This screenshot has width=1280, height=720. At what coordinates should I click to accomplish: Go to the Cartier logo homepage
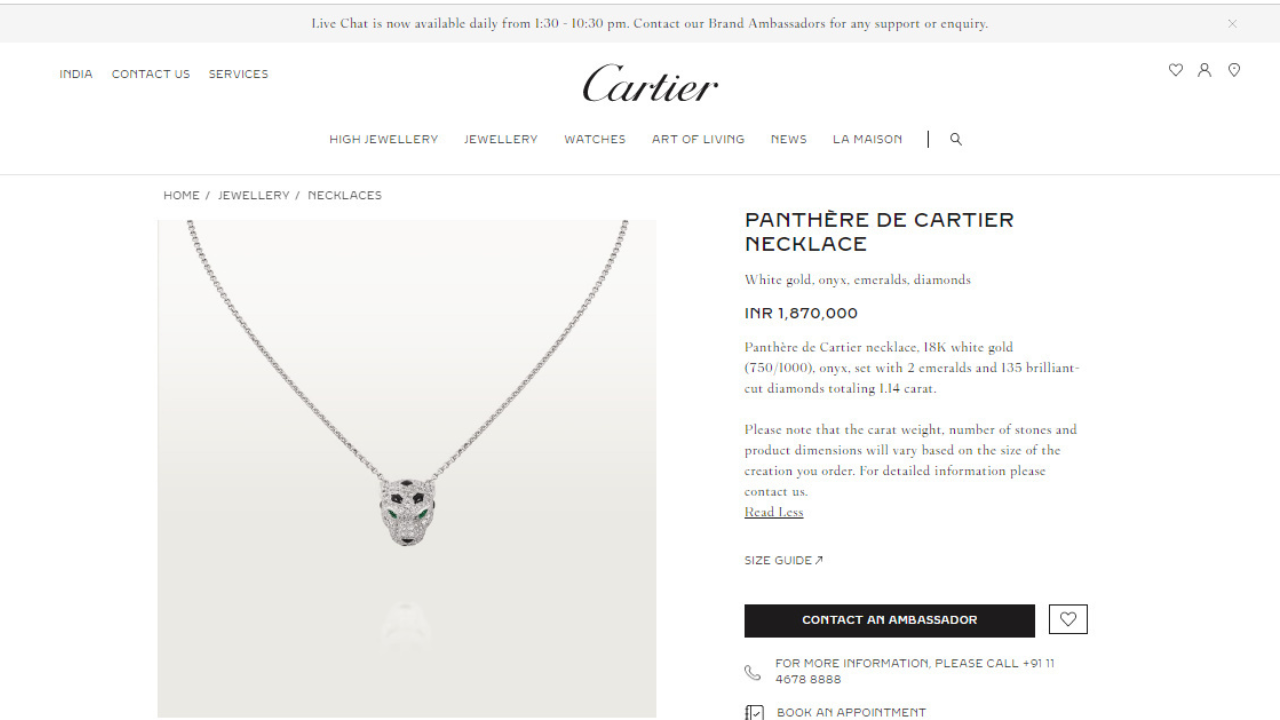(650, 83)
